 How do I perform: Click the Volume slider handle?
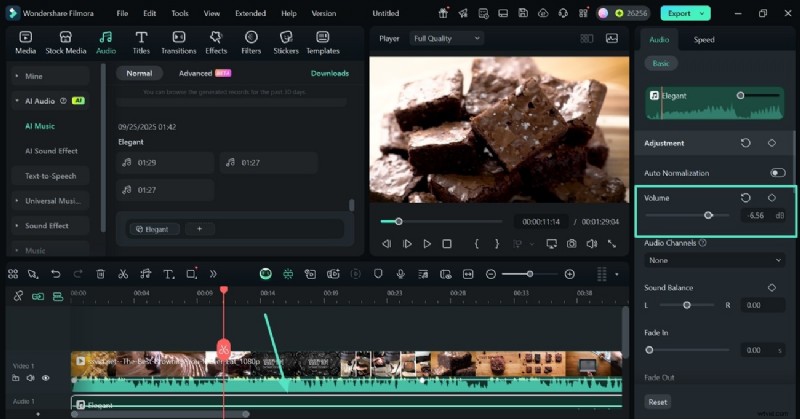coord(708,215)
